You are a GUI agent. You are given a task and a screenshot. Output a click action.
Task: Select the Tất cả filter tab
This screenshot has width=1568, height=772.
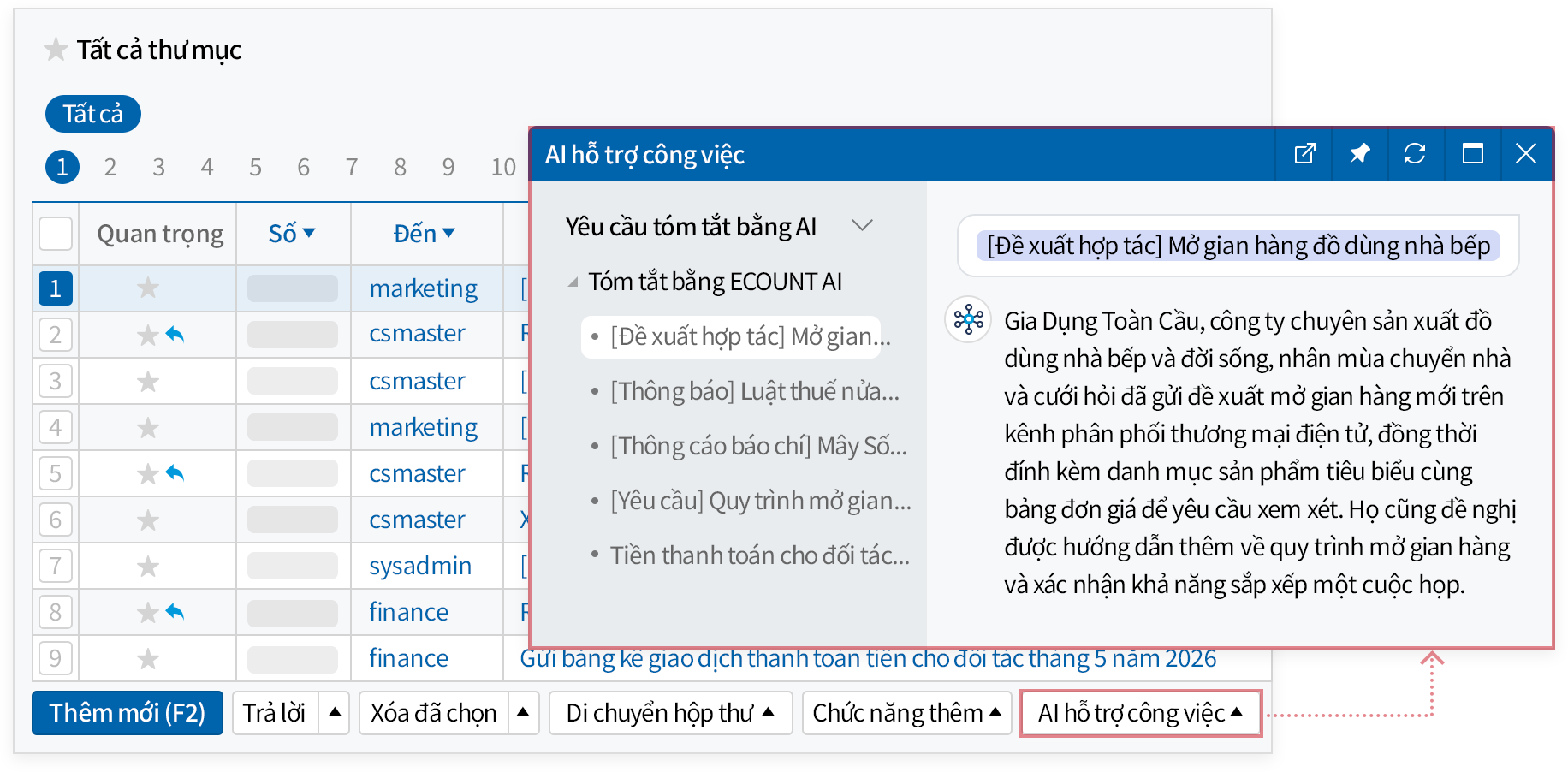click(x=93, y=114)
